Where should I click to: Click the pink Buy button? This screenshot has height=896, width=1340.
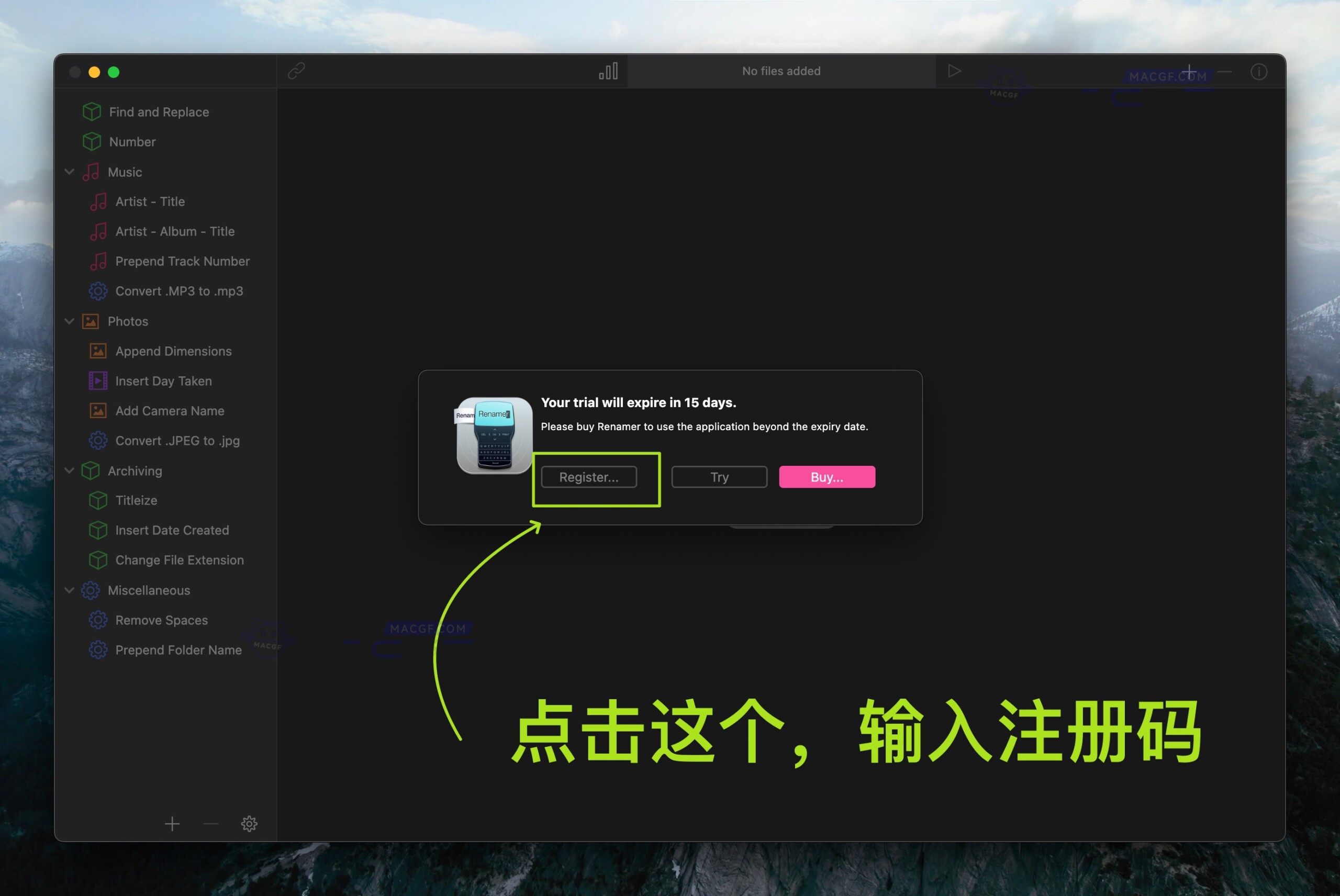(827, 477)
